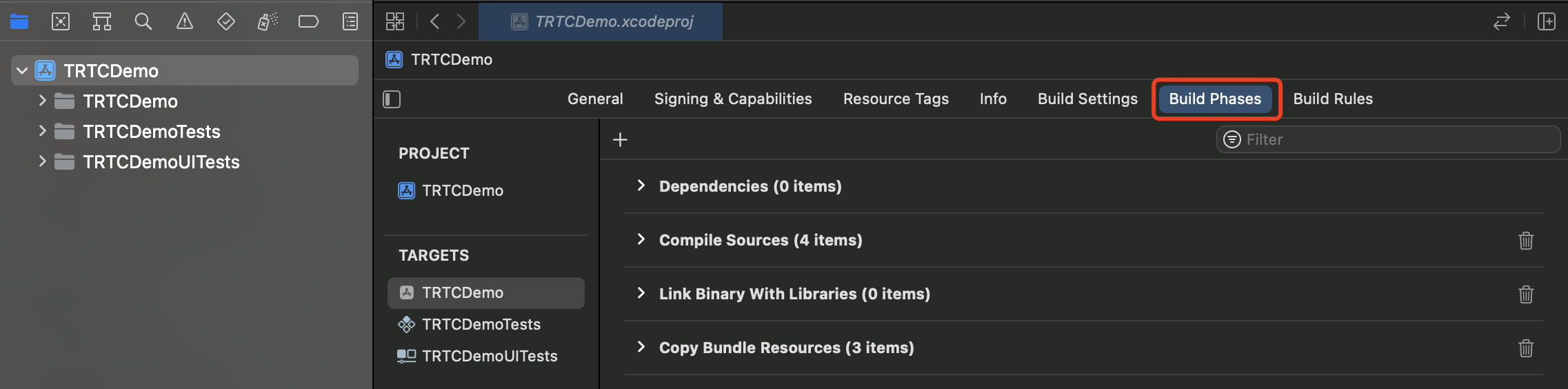This screenshot has height=389, width=1568.
Task: Open the Symbol navigator icon
Action: click(102, 22)
